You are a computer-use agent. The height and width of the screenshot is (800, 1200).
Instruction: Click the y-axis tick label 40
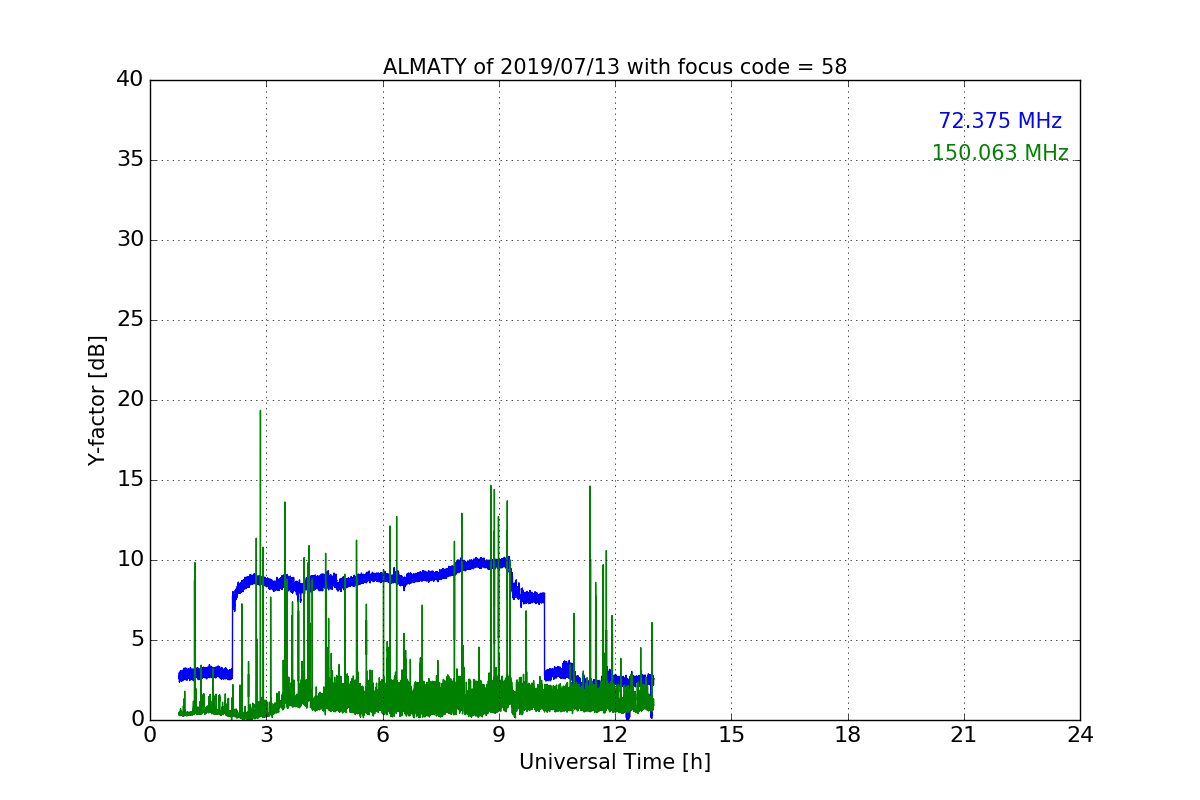click(x=130, y=80)
